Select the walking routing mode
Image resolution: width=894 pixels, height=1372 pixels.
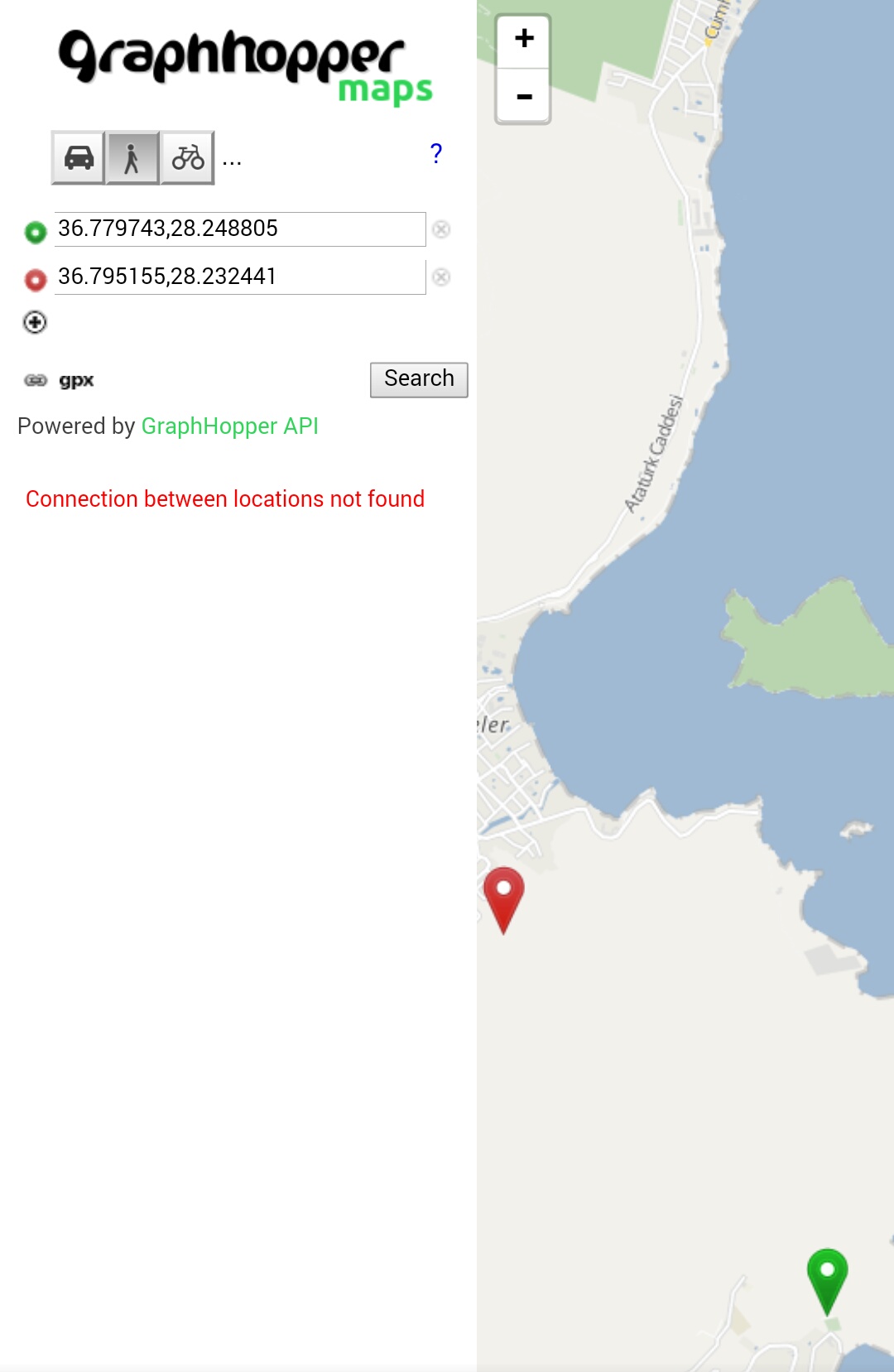132,157
